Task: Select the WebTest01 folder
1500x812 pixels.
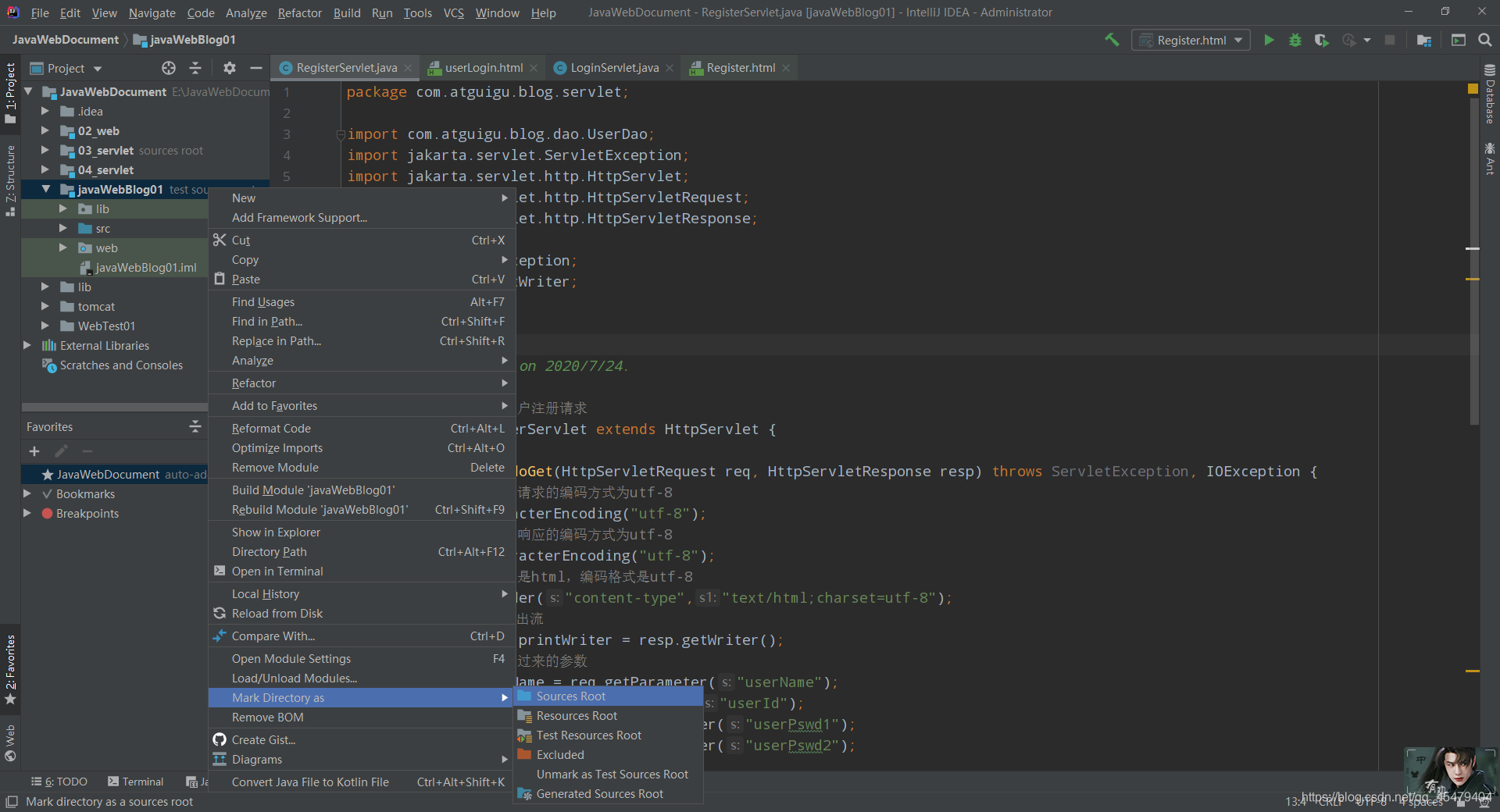Action: point(106,326)
